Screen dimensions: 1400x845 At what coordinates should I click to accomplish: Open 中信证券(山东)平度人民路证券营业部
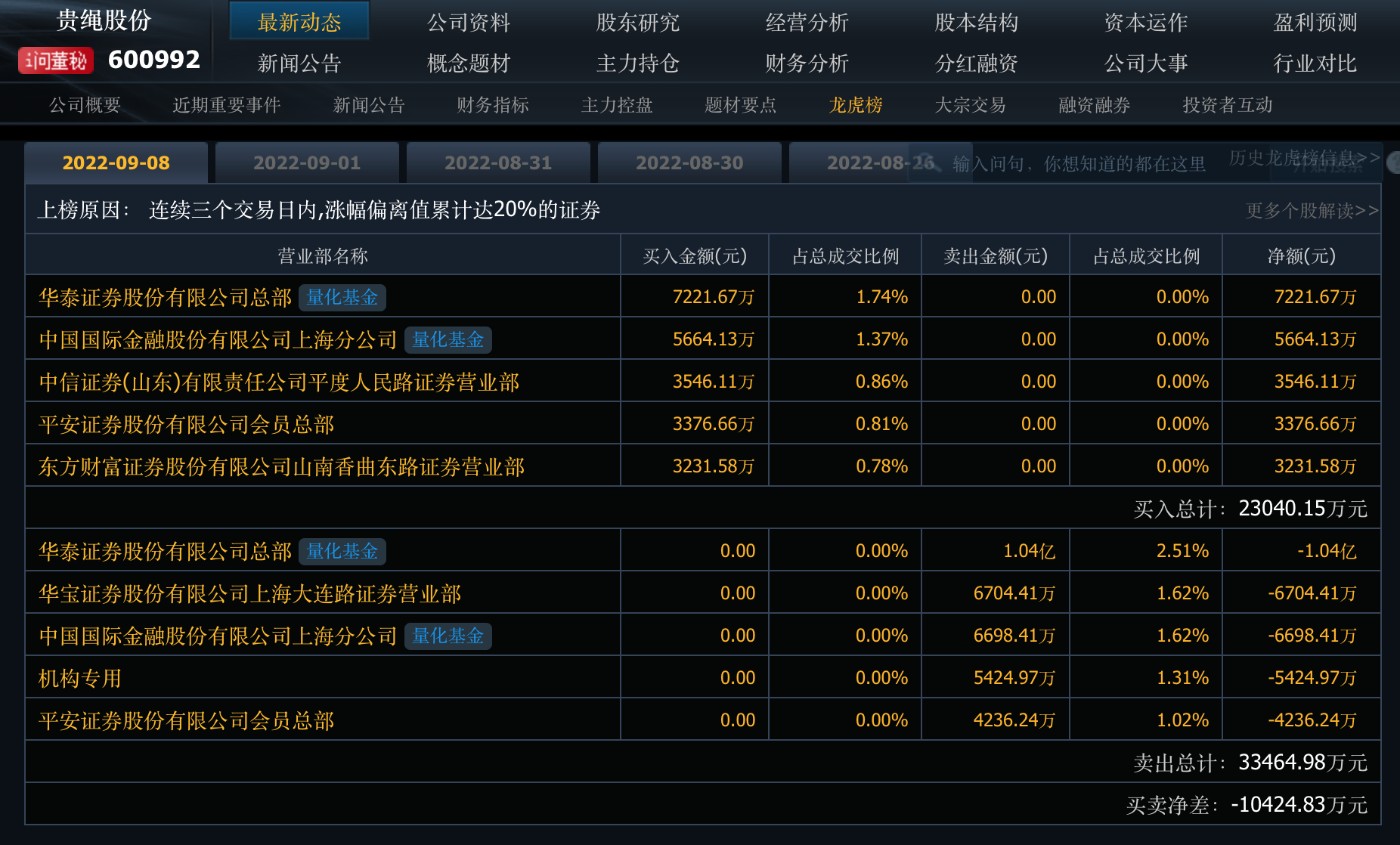[279, 382]
